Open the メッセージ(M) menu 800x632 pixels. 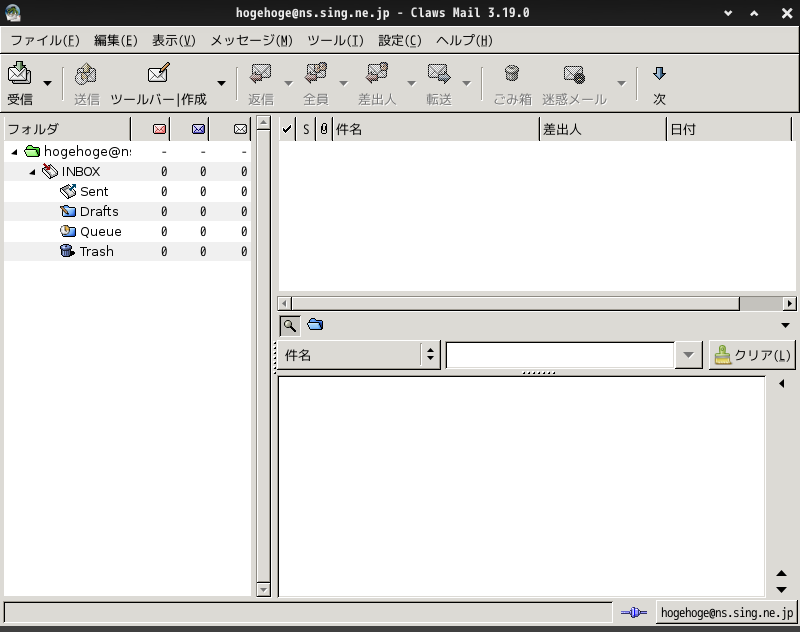252,40
